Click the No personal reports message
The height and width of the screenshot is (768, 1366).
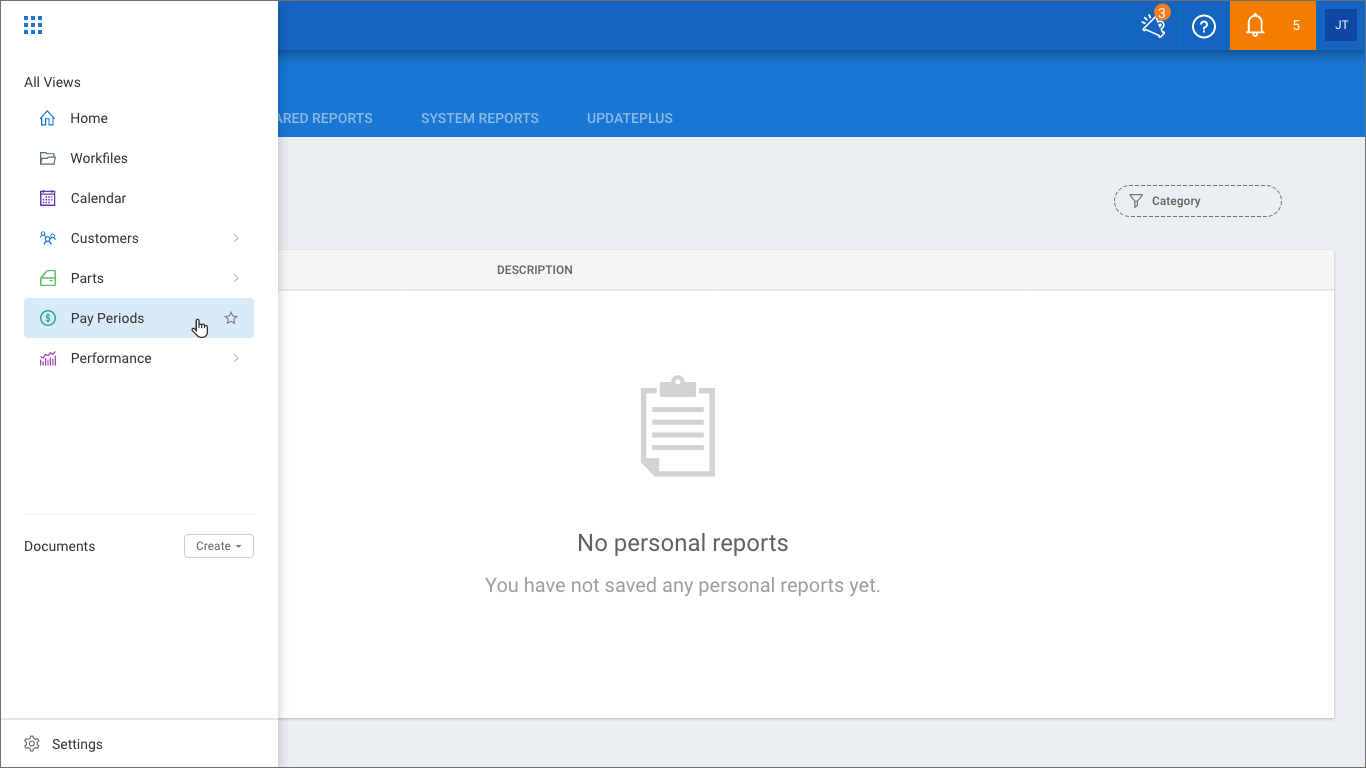(683, 543)
